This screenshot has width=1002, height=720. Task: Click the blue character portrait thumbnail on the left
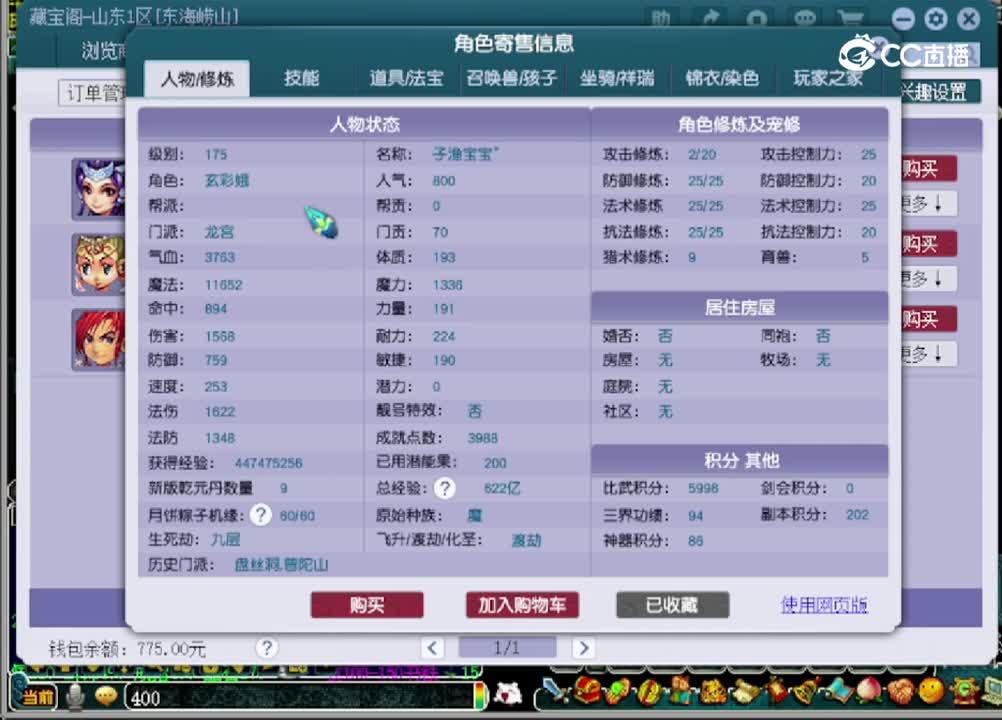pos(98,189)
